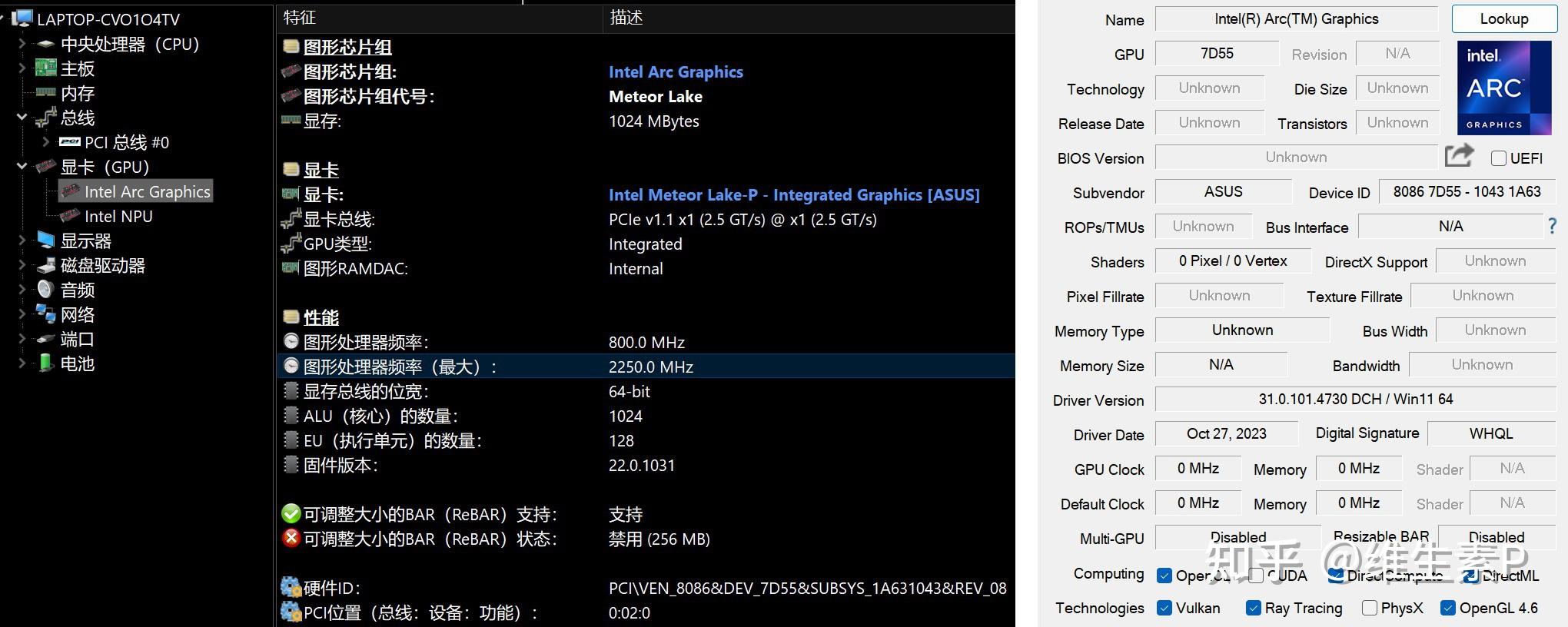
Task: Toggle the PhysX checkbox
Action: tap(1369, 608)
